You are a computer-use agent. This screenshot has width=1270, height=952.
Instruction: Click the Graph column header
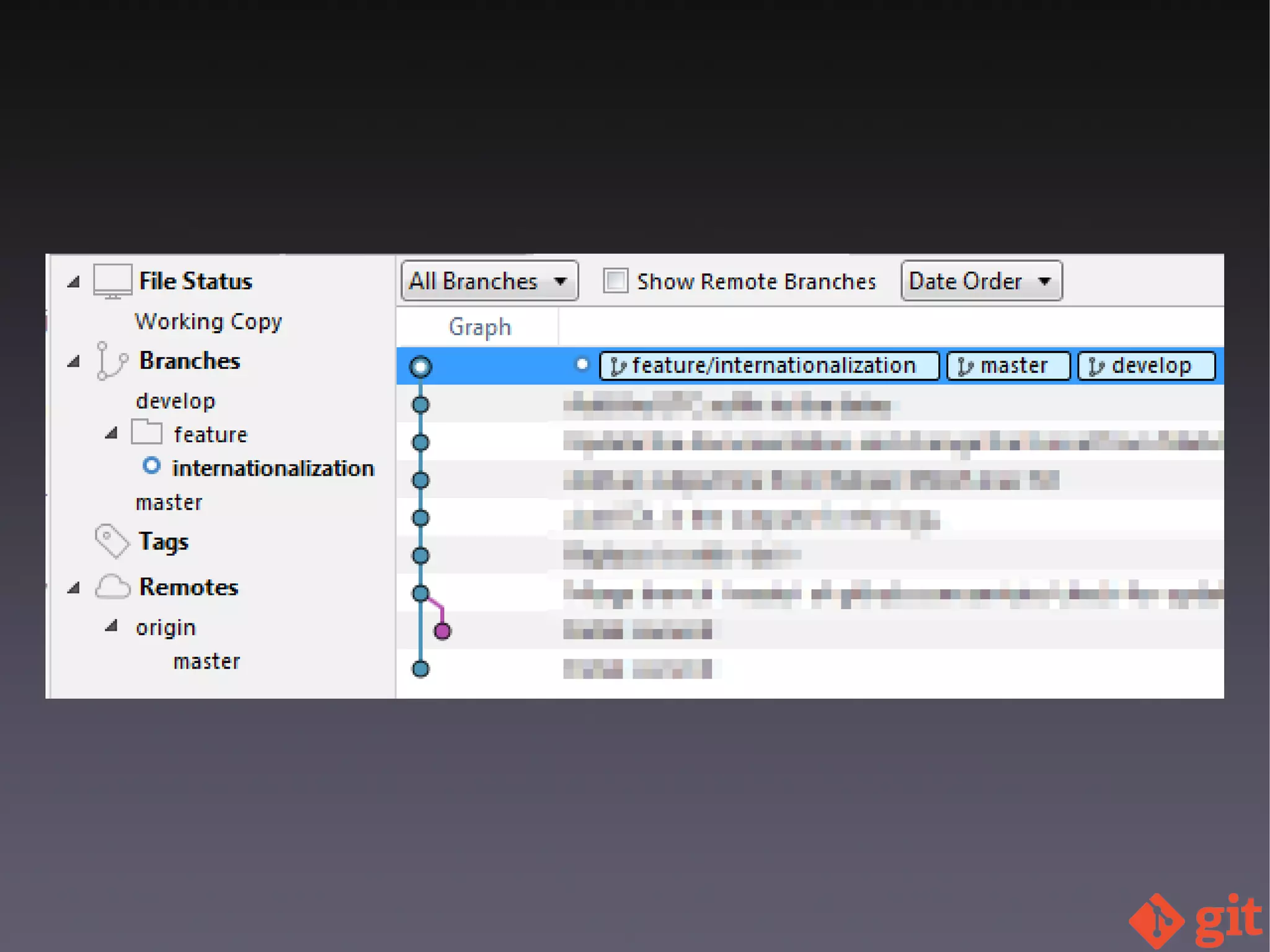[479, 327]
